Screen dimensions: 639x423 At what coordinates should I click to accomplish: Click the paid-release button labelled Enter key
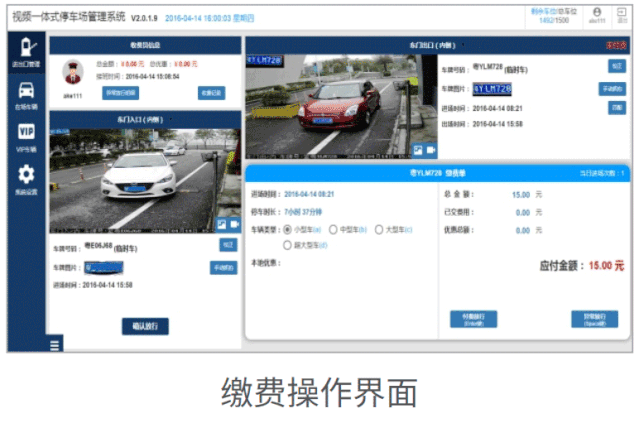[474, 319]
